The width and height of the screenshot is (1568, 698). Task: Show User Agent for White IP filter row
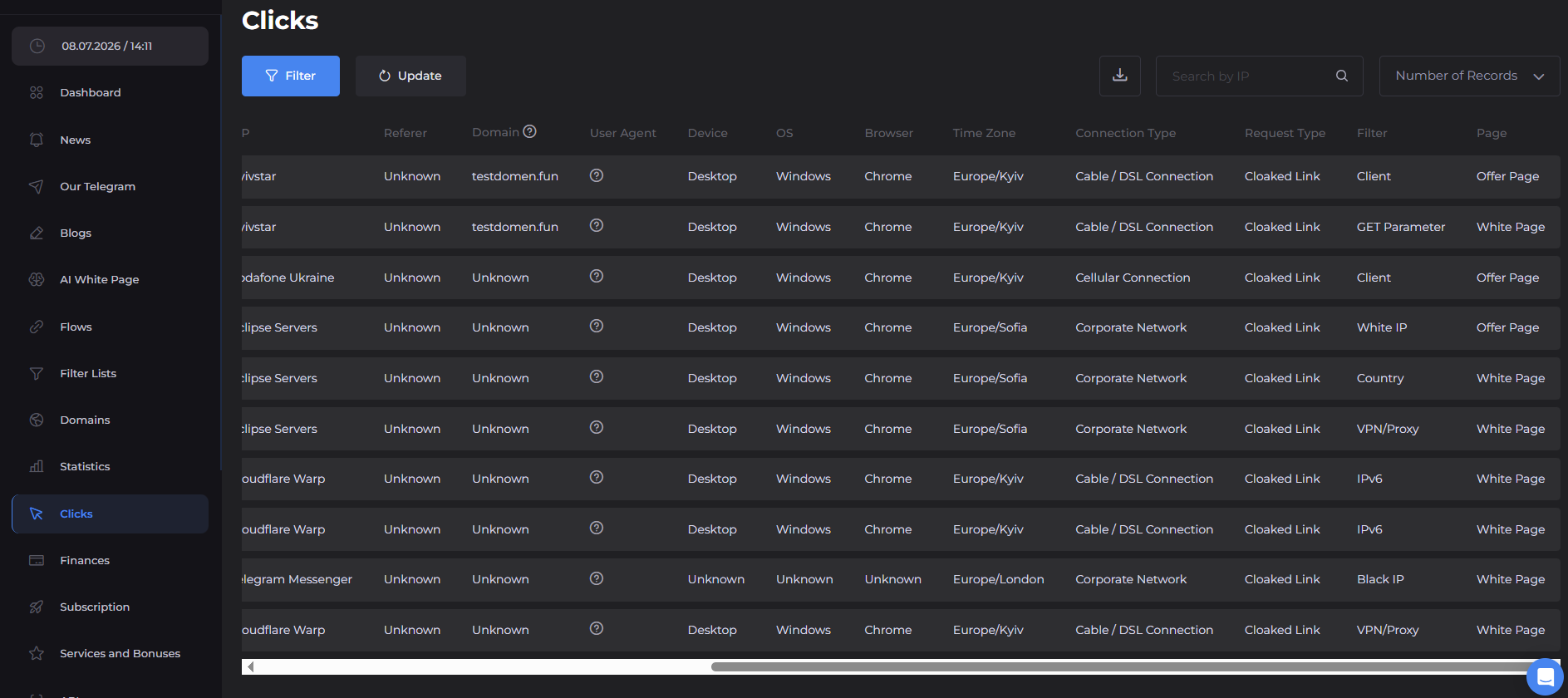pyautogui.click(x=597, y=326)
